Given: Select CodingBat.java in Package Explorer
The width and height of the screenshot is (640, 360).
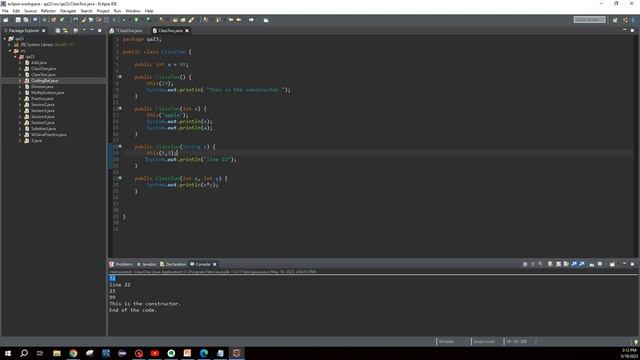Looking at the screenshot, I should coord(44,81).
